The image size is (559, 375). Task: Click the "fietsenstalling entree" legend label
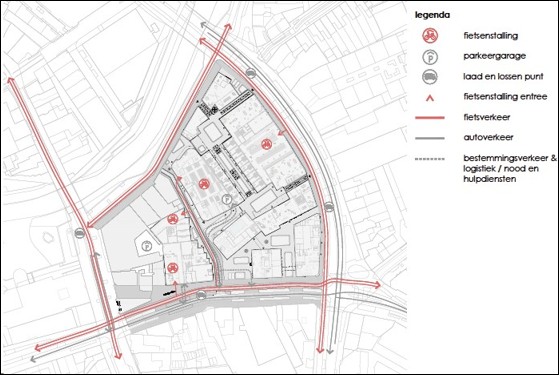pos(505,97)
